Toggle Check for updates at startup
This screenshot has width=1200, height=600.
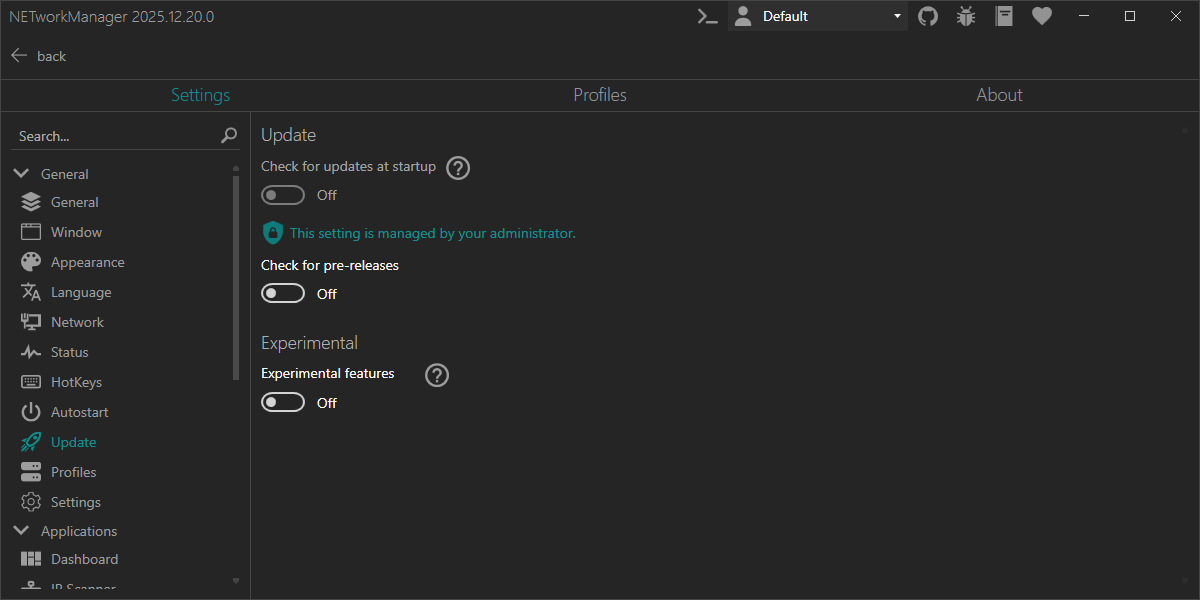(283, 195)
